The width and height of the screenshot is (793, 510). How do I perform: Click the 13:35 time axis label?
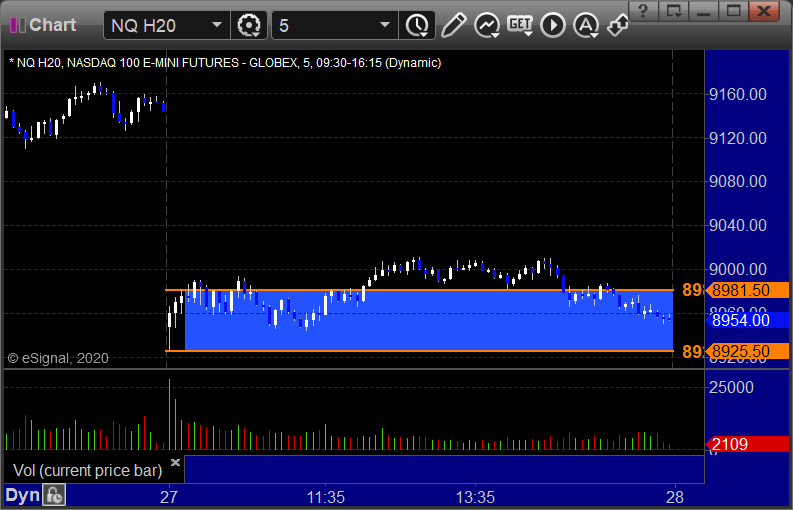pos(475,497)
